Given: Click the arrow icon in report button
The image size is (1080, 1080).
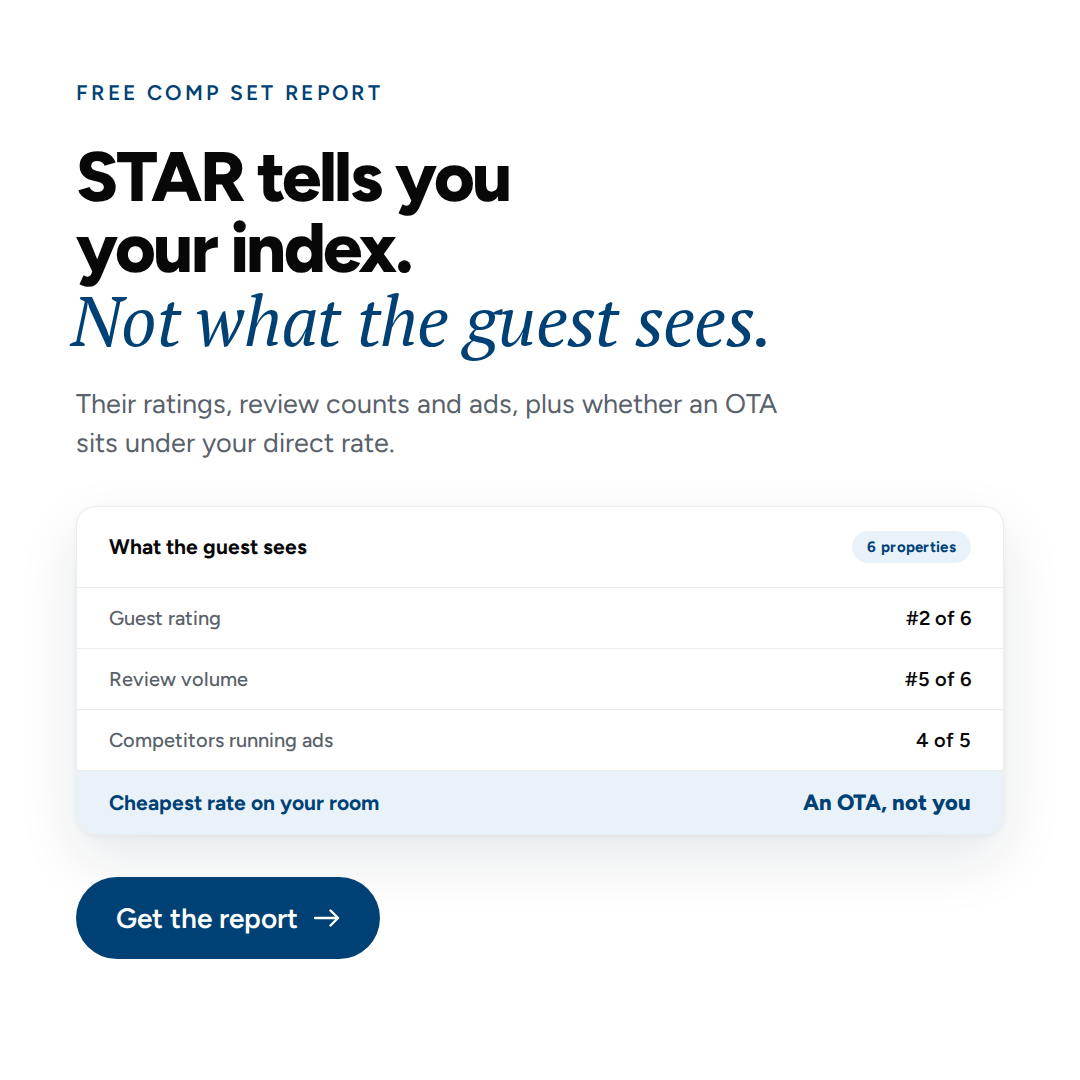Looking at the screenshot, I should [326, 918].
